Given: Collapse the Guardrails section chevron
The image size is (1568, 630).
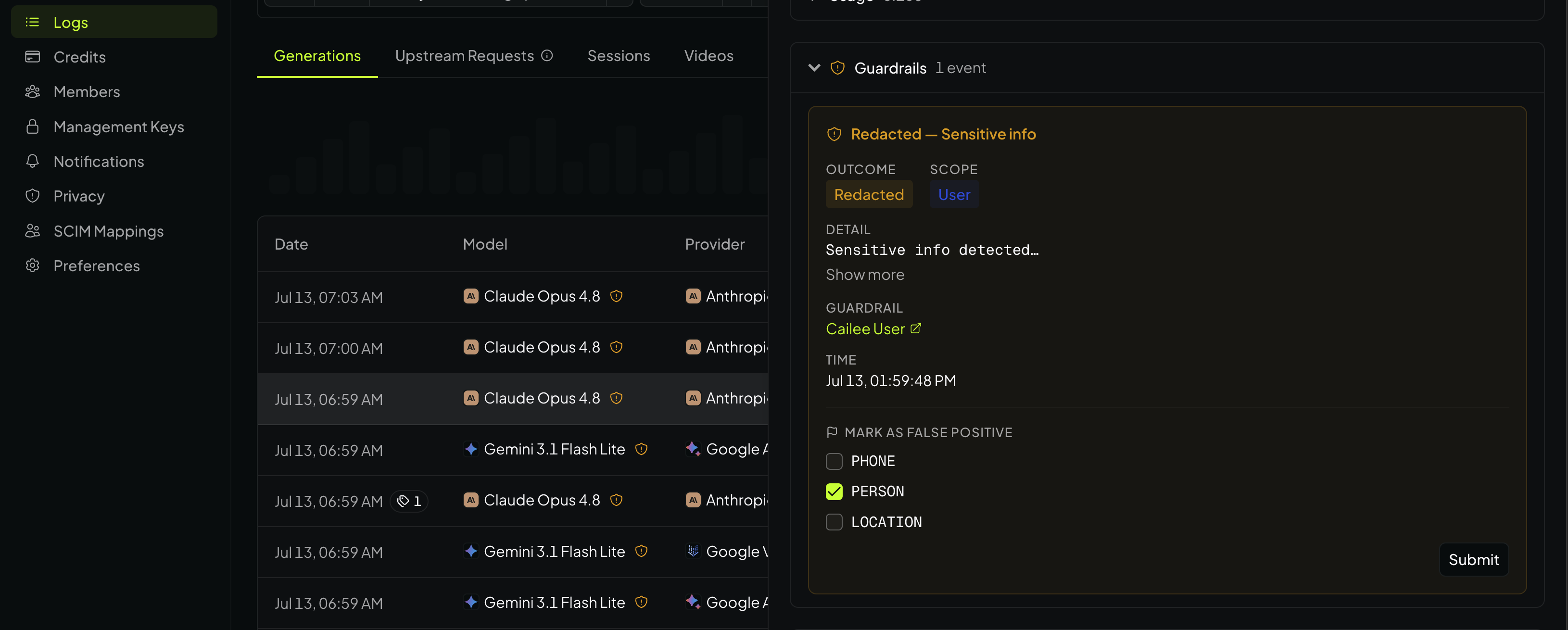Looking at the screenshot, I should pos(814,67).
